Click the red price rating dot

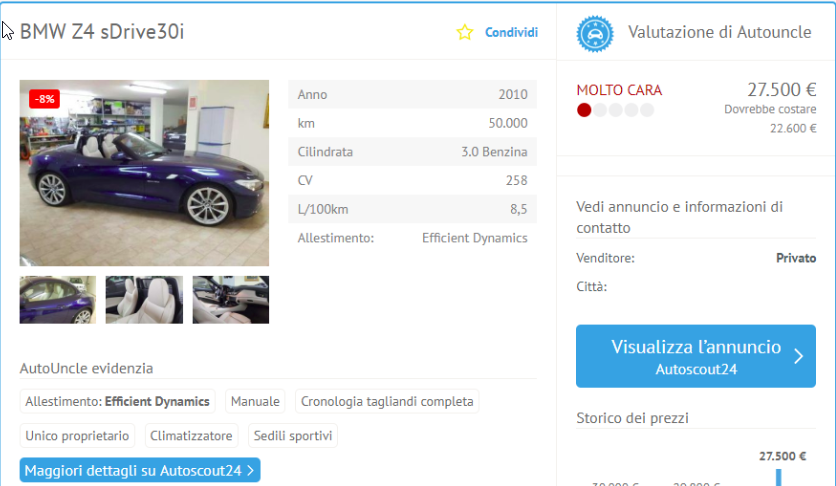point(584,110)
